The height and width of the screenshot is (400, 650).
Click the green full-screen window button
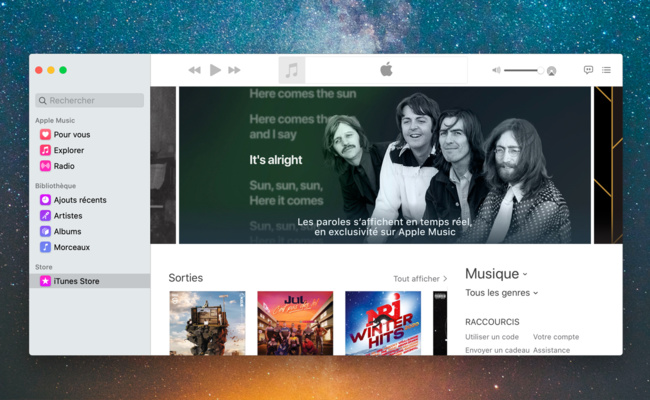(x=63, y=70)
